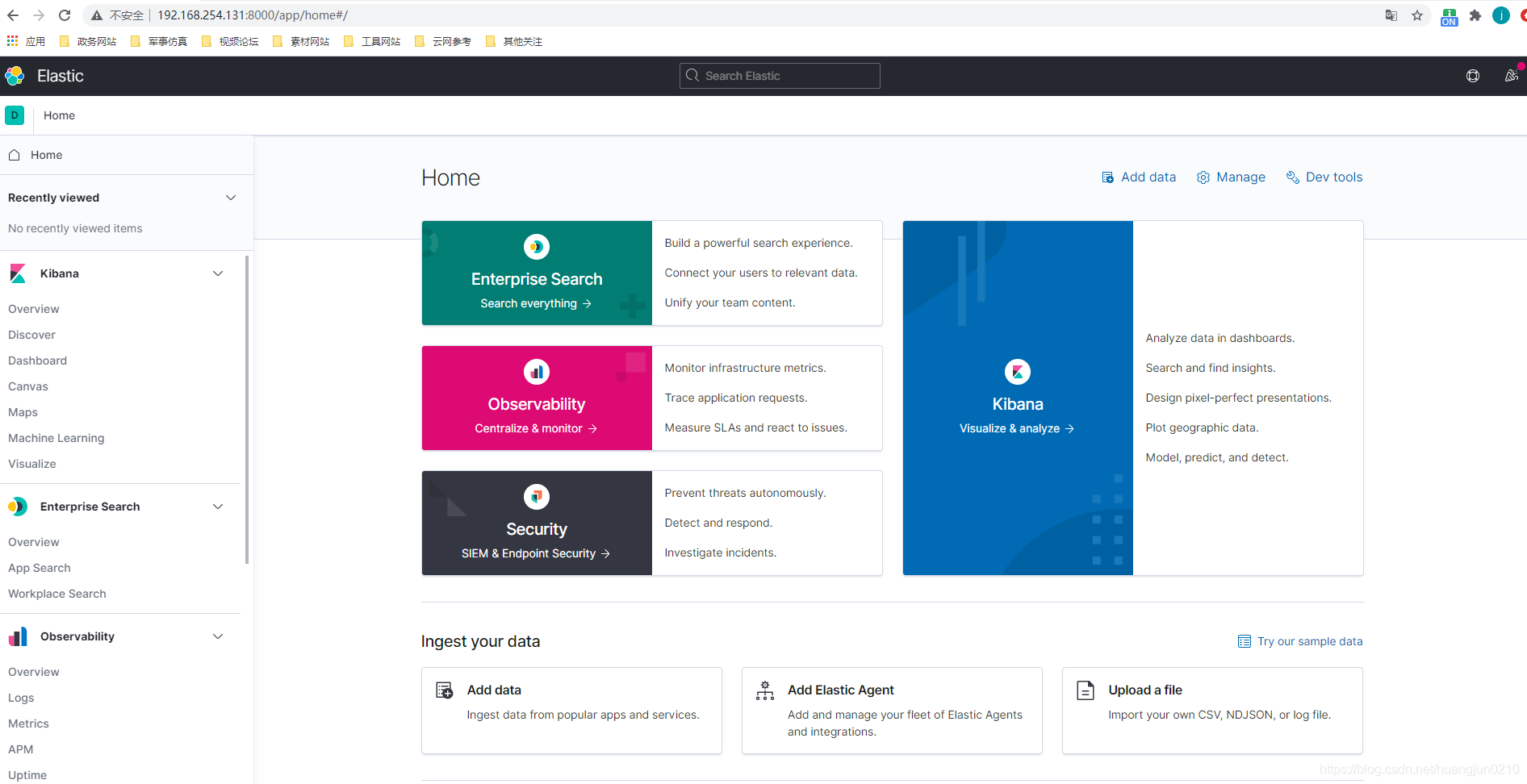The height and width of the screenshot is (784, 1527).
Task: Bookmark this page with the star icon
Action: (x=1417, y=15)
